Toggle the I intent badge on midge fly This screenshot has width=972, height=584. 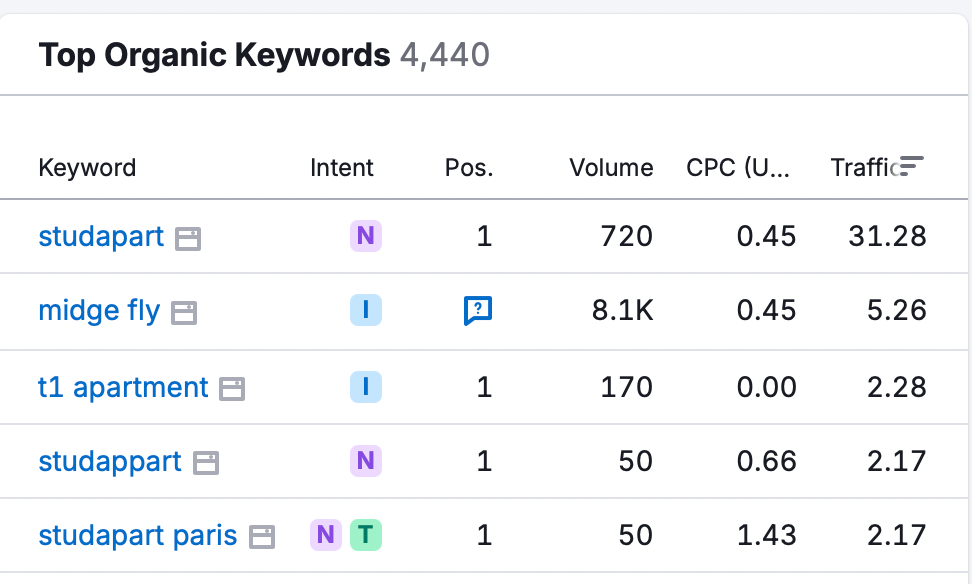click(365, 311)
